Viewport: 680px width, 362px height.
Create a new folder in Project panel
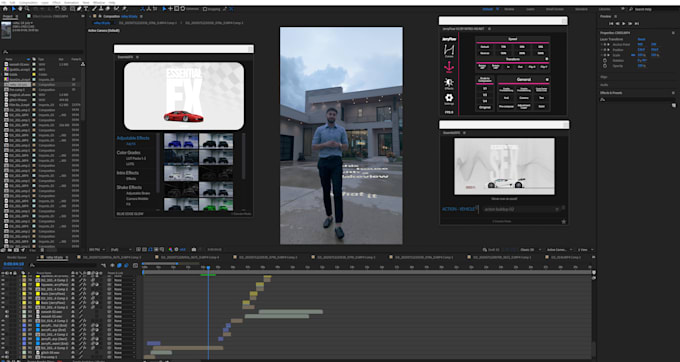pos(10,250)
